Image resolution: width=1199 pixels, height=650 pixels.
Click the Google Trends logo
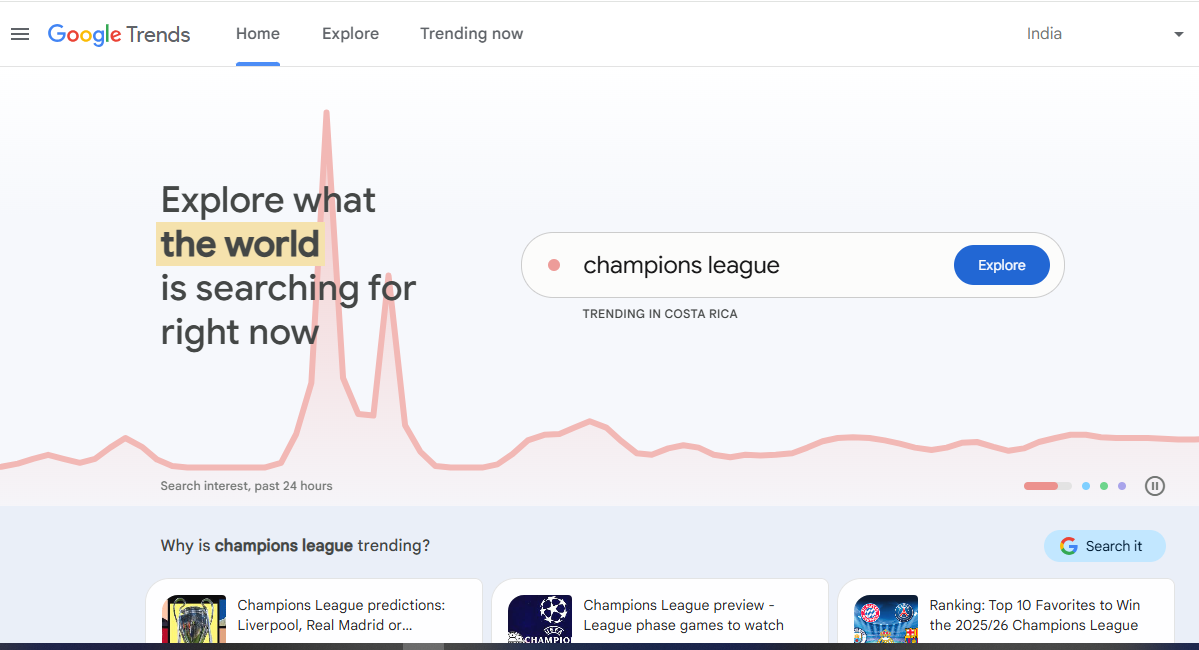pos(119,34)
